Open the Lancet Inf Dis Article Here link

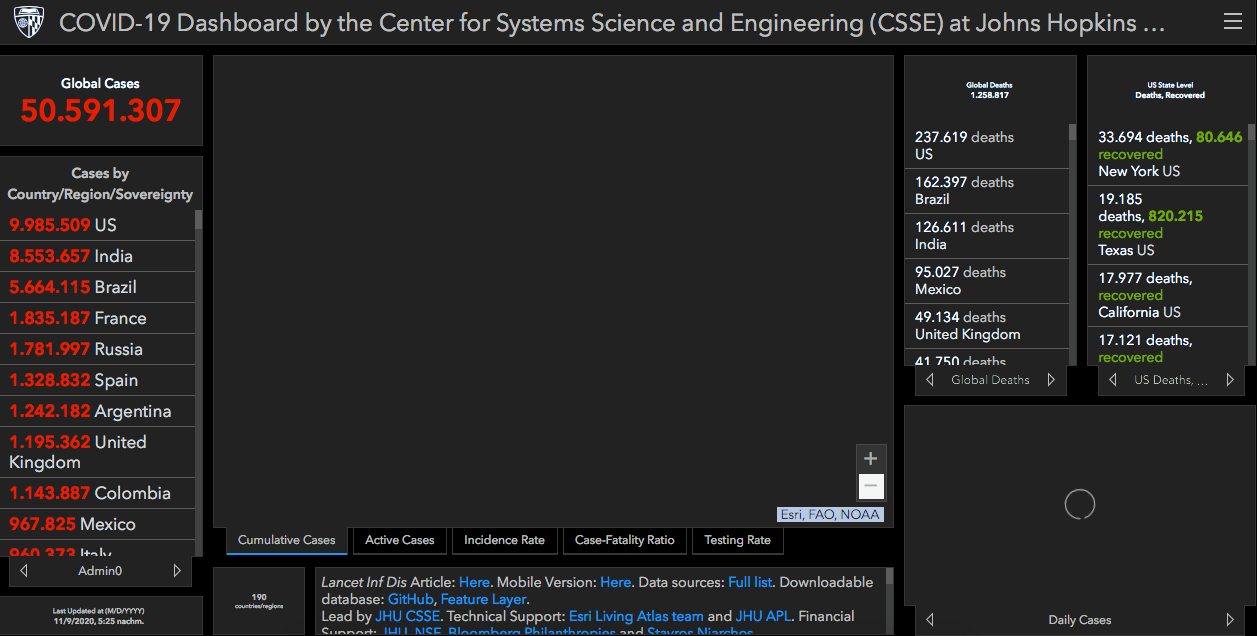coord(474,582)
